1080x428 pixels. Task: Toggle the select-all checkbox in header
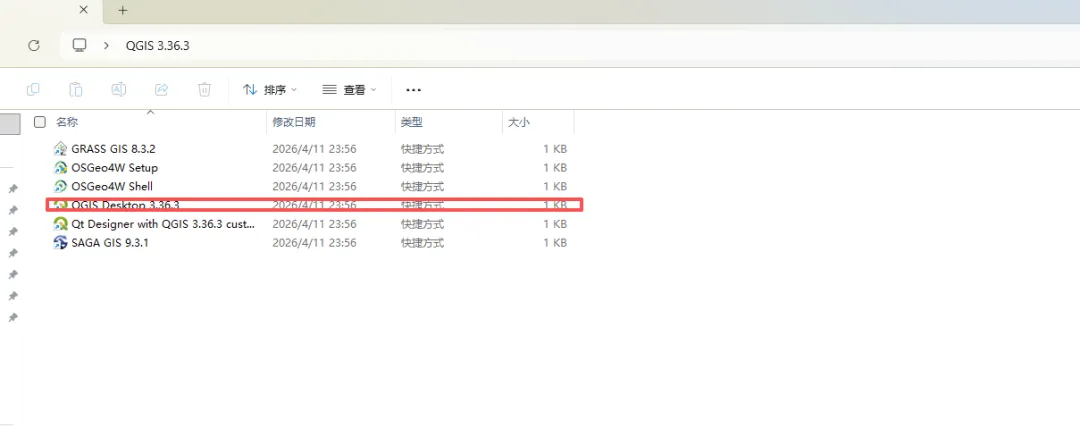pos(40,122)
